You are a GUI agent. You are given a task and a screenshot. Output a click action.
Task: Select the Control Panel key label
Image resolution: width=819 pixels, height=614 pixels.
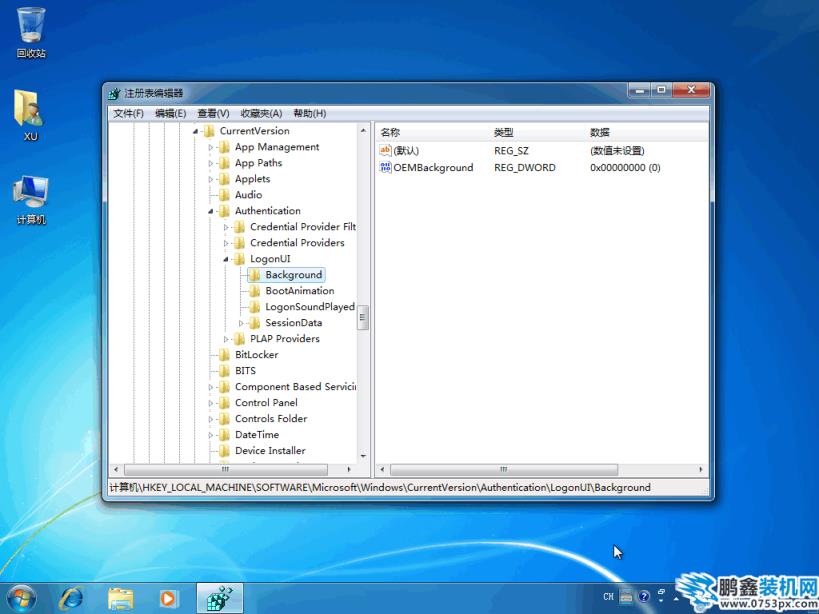point(266,403)
